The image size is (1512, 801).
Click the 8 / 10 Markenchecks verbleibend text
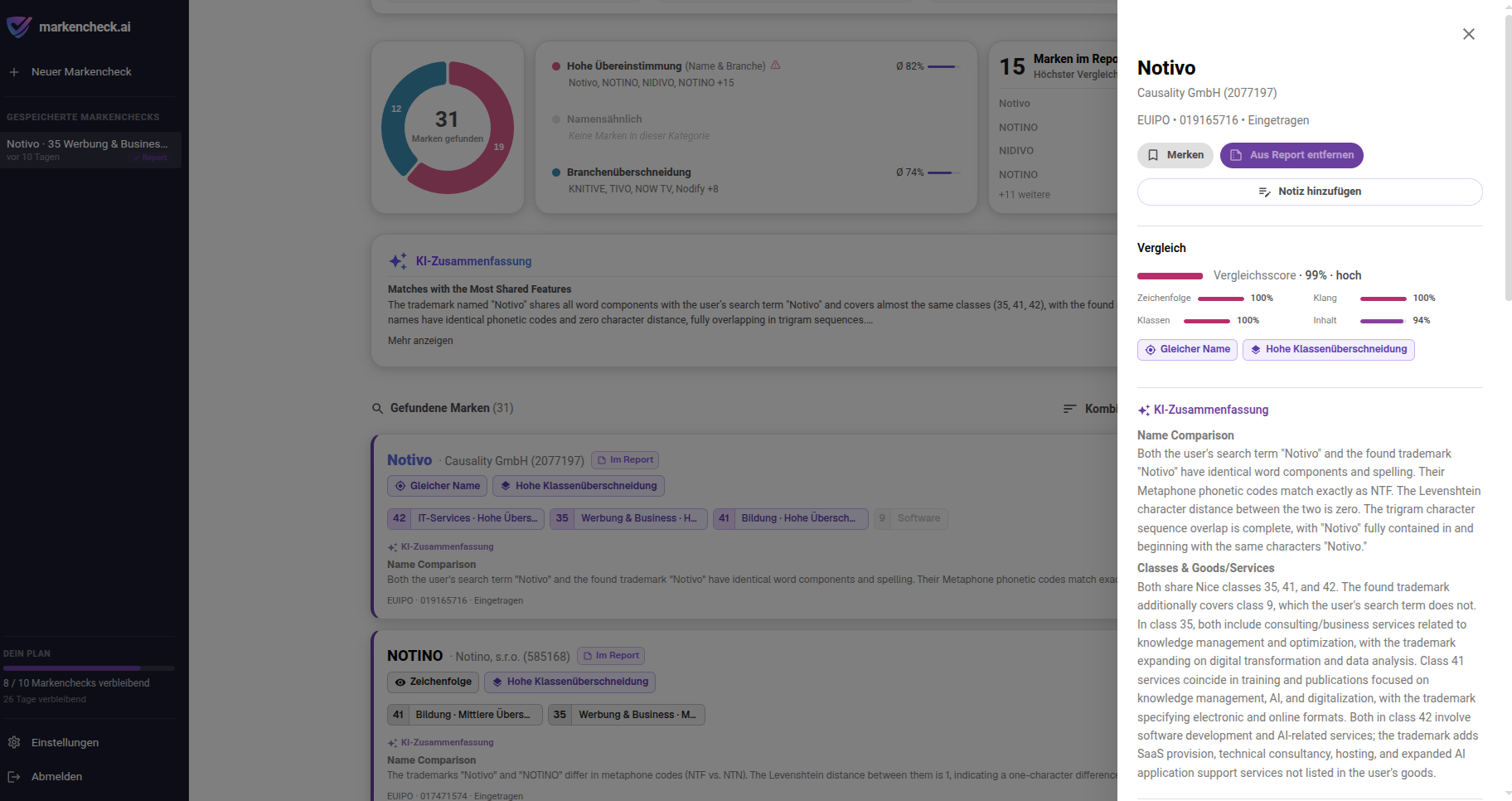pyautogui.click(x=76, y=683)
